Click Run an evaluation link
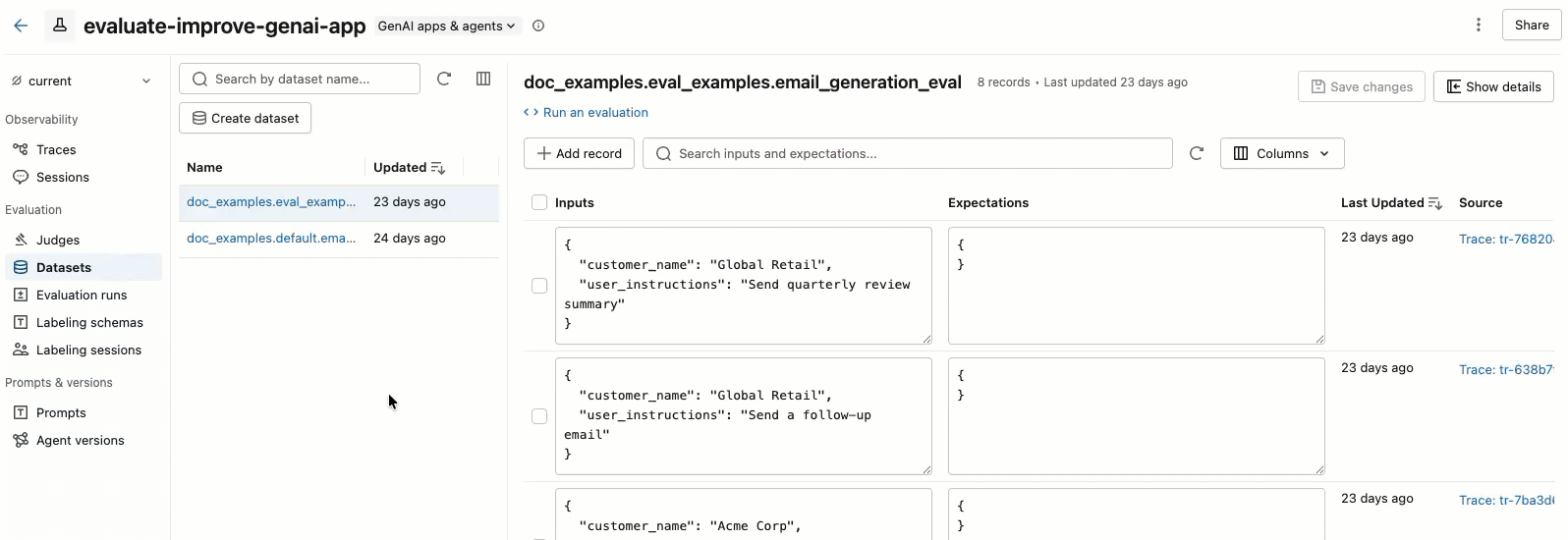Screen dimensions: 1568x540 click(x=594, y=113)
